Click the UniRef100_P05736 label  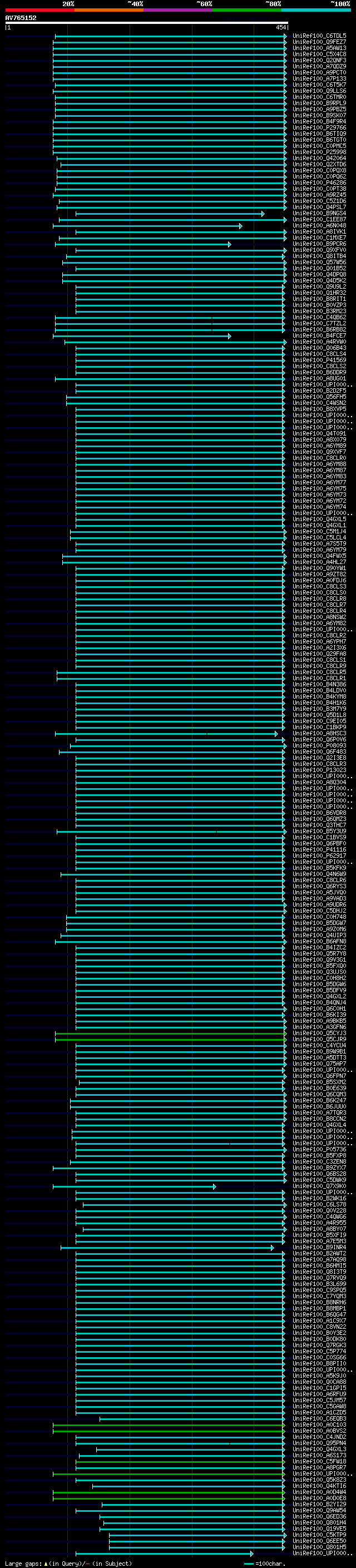tap(319, 1150)
